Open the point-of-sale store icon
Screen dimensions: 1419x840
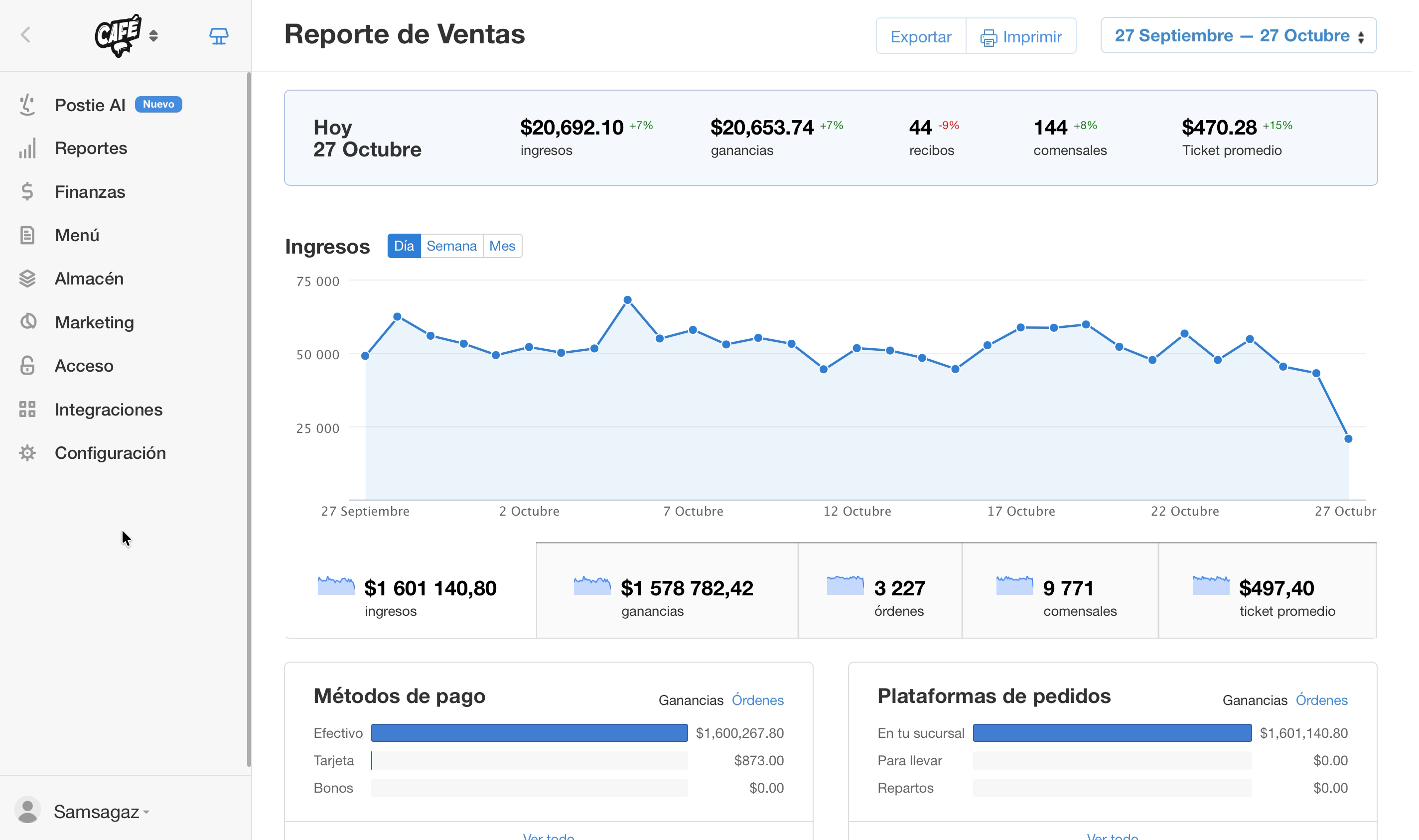click(x=219, y=36)
